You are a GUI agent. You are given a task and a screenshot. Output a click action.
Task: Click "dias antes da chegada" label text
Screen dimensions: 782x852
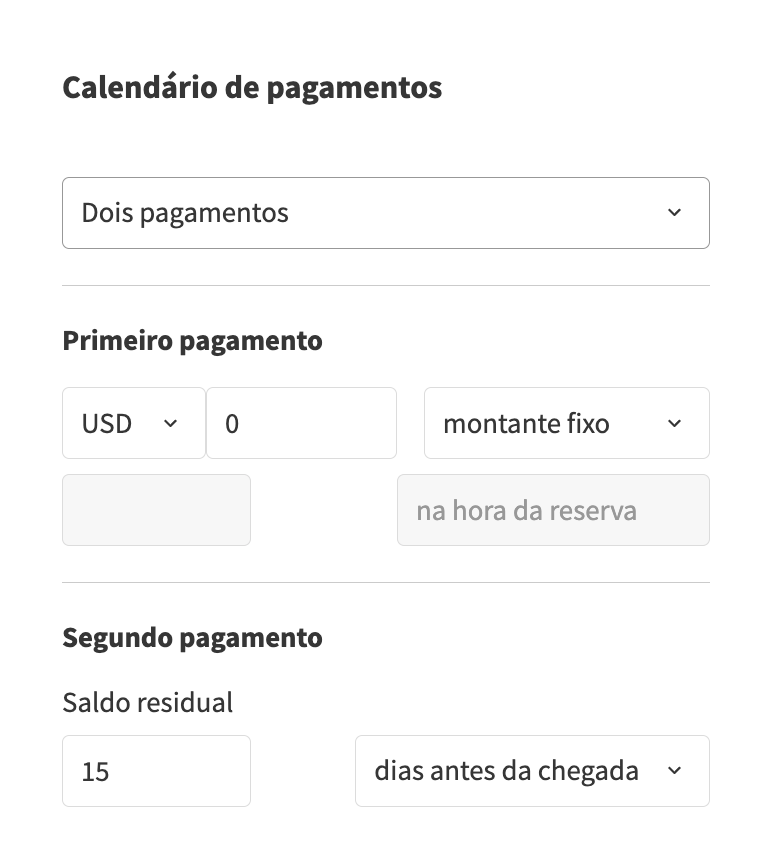[506, 770]
